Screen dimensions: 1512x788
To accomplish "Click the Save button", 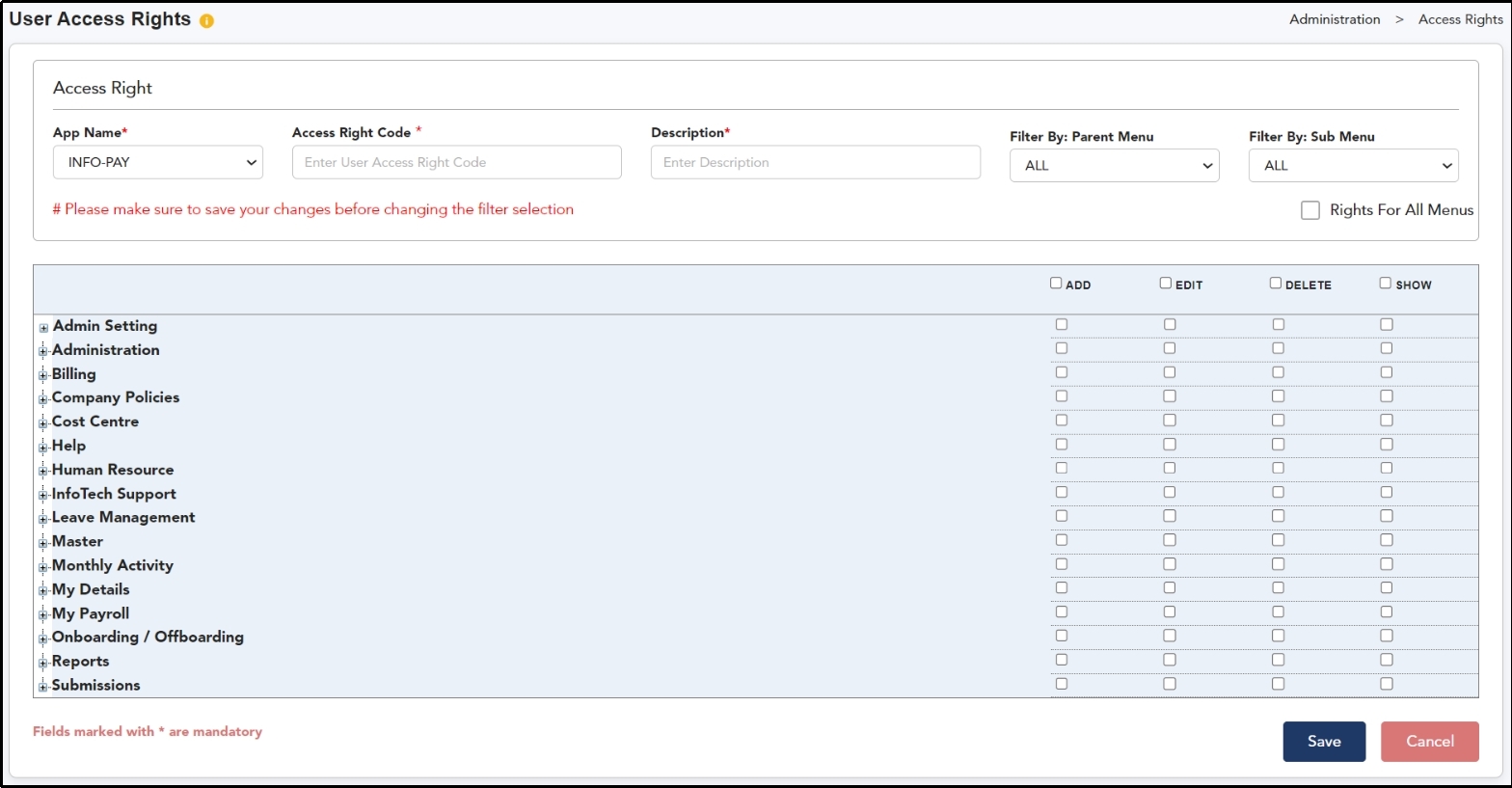I will click(x=1323, y=742).
